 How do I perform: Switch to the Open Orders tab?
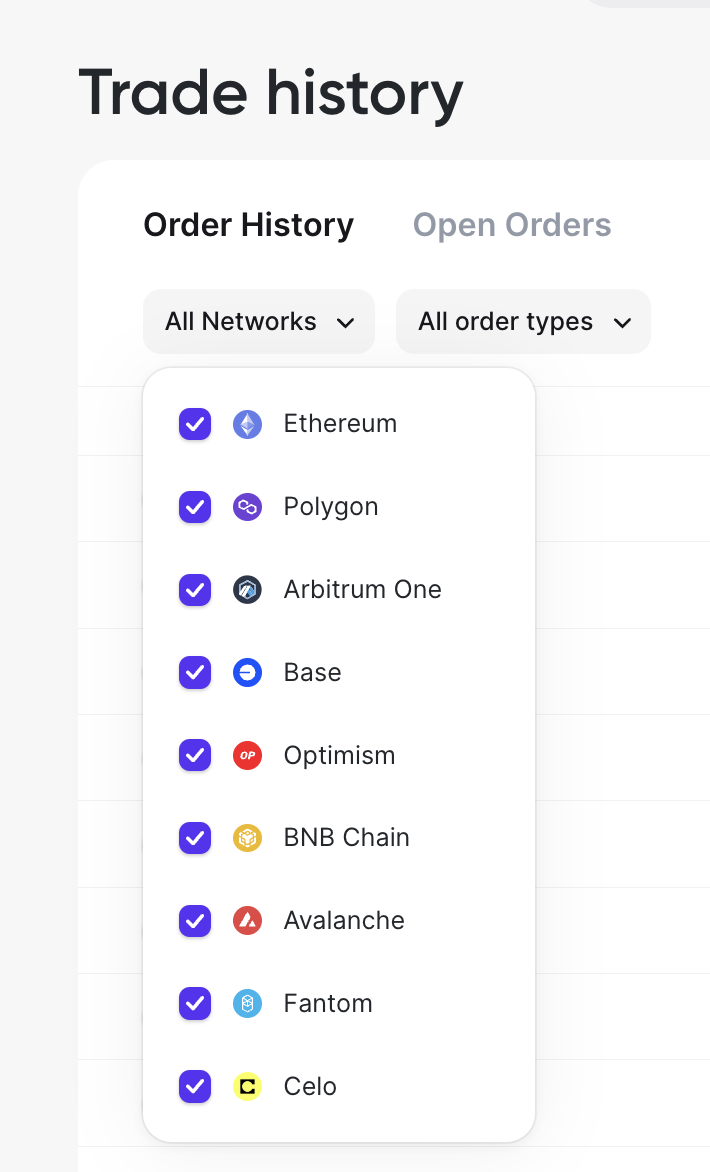(x=512, y=225)
